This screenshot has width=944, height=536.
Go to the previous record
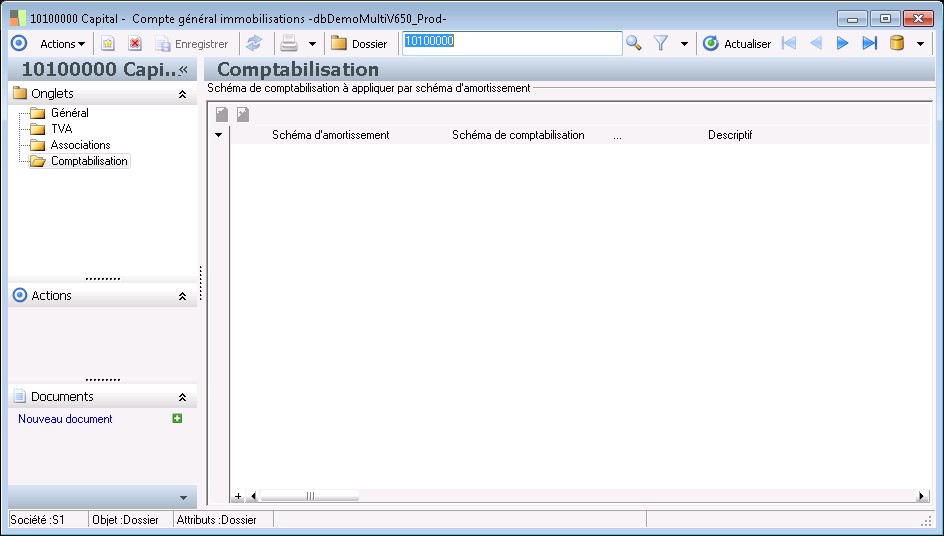(x=816, y=43)
